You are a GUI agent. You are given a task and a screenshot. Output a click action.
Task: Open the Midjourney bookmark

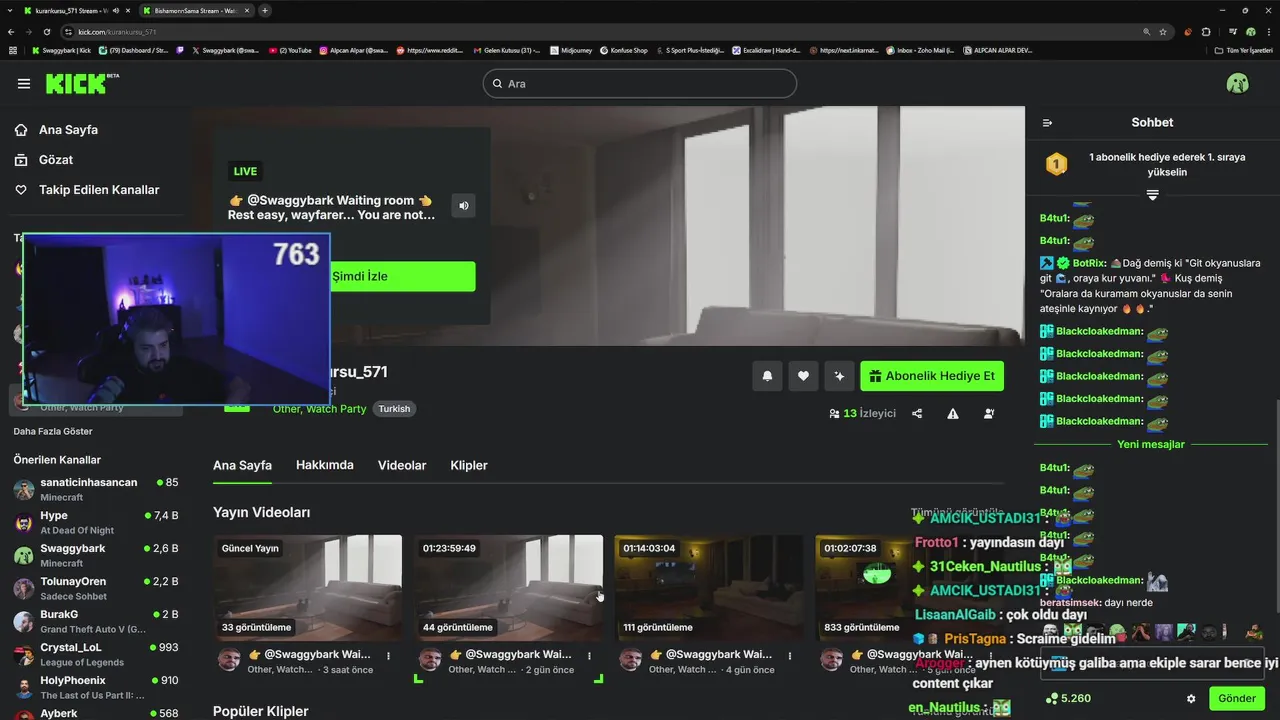[x=570, y=50]
